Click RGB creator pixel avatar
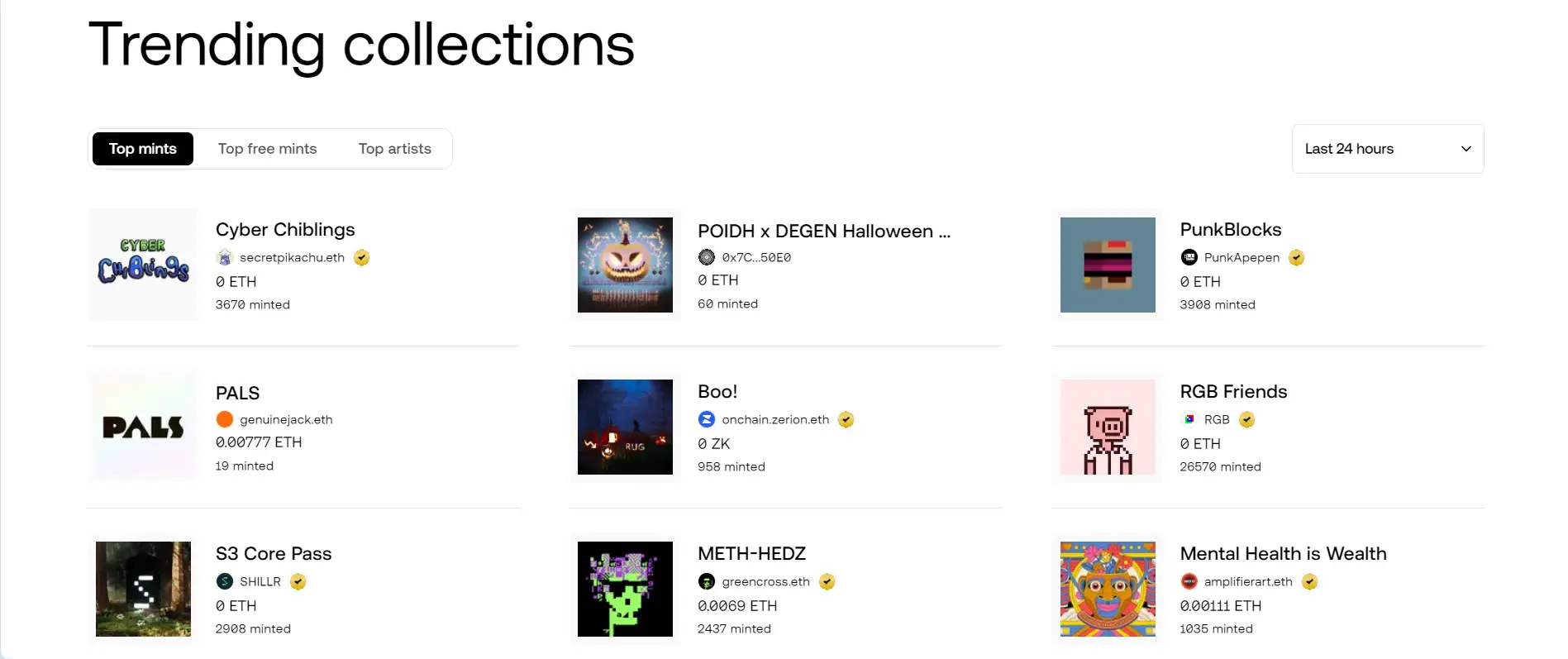The image size is (1568, 659). [x=1189, y=419]
